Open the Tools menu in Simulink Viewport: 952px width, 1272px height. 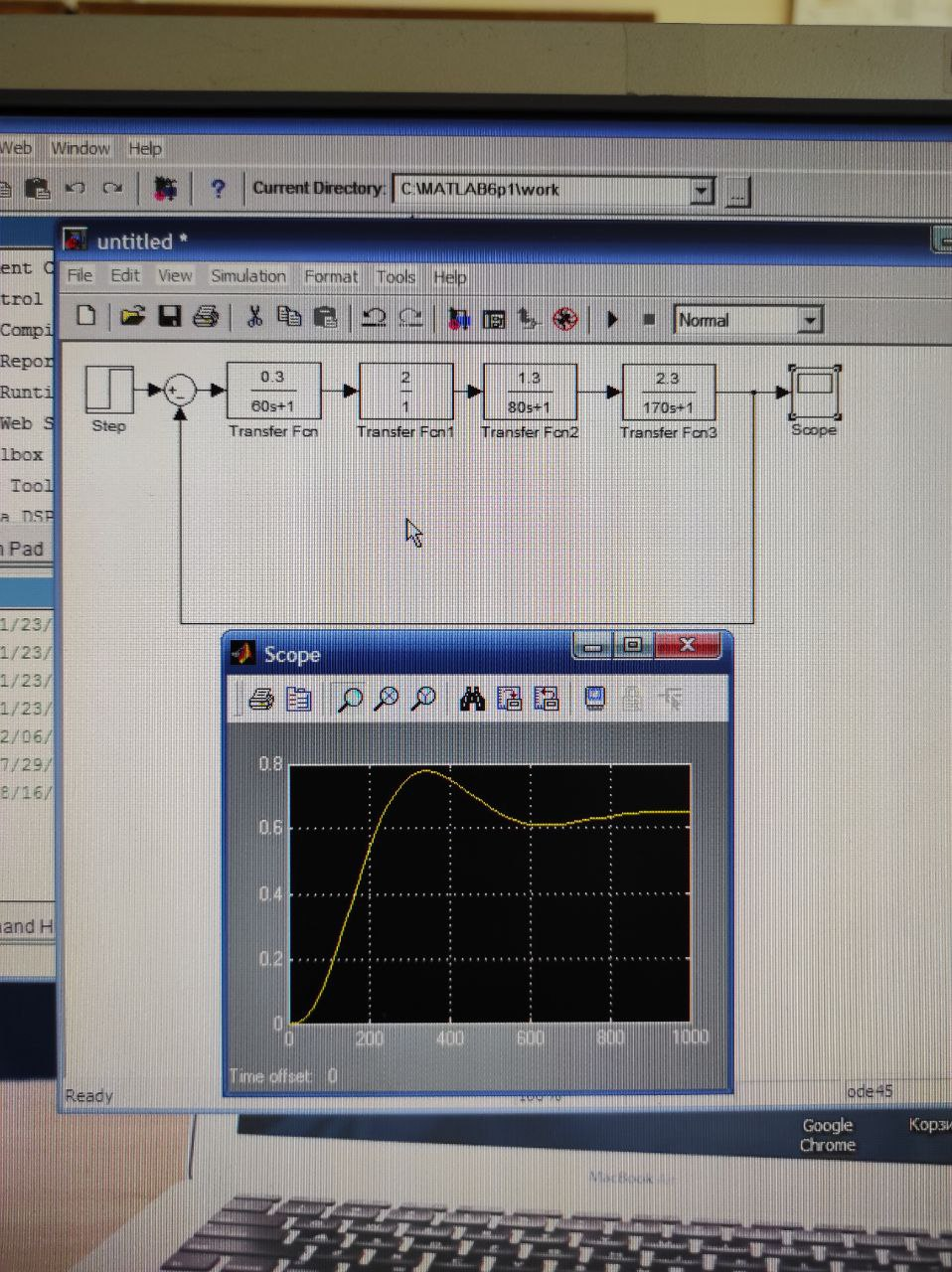pos(396,277)
